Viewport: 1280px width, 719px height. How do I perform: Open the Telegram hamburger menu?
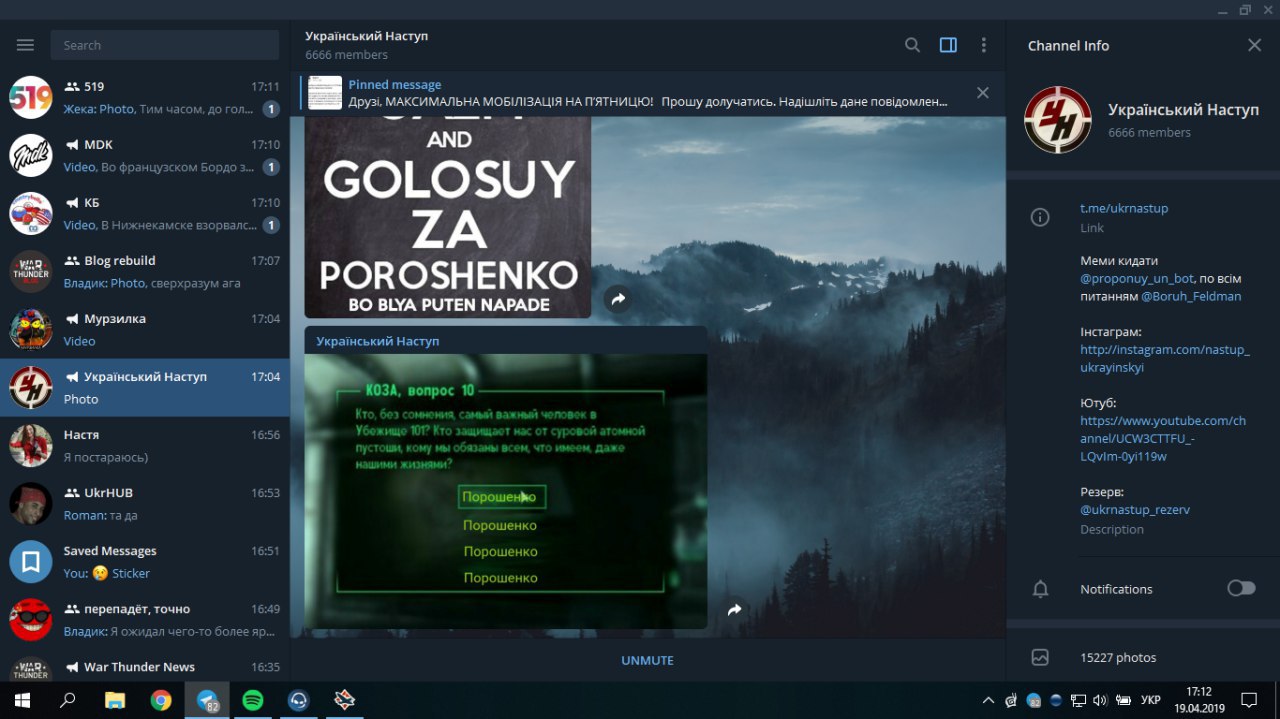pyautogui.click(x=25, y=45)
